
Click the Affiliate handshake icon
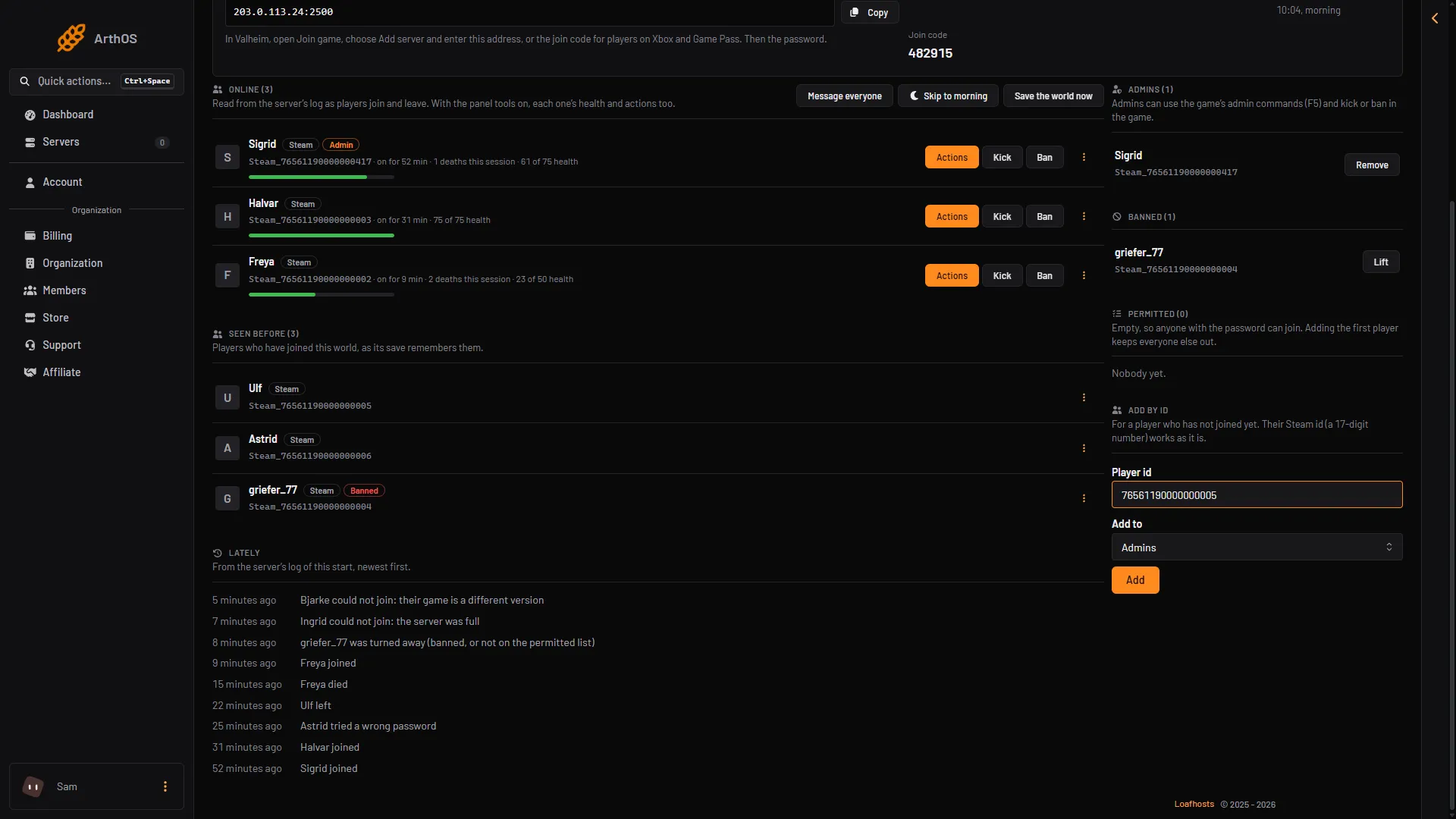pyautogui.click(x=30, y=372)
